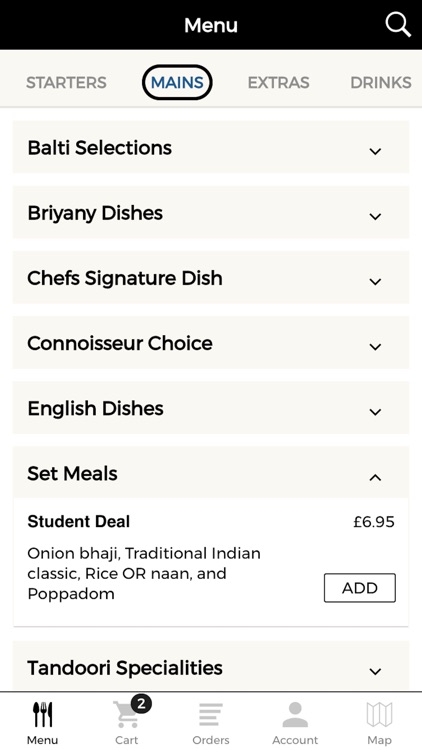Image resolution: width=422 pixels, height=750 pixels.
Task: Expand English Dishes chevron
Action: (375, 411)
